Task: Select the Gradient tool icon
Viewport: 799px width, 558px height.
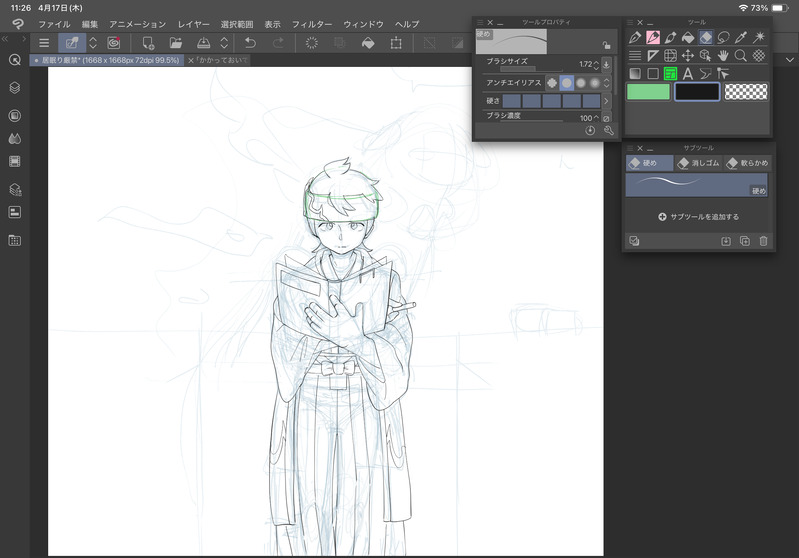Action: coord(635,74)
